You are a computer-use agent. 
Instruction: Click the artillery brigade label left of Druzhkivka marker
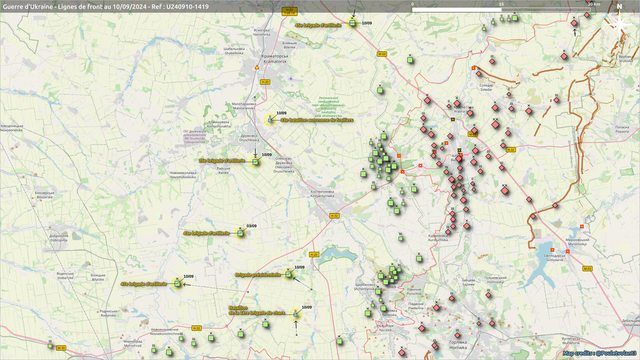click(222, 161)
